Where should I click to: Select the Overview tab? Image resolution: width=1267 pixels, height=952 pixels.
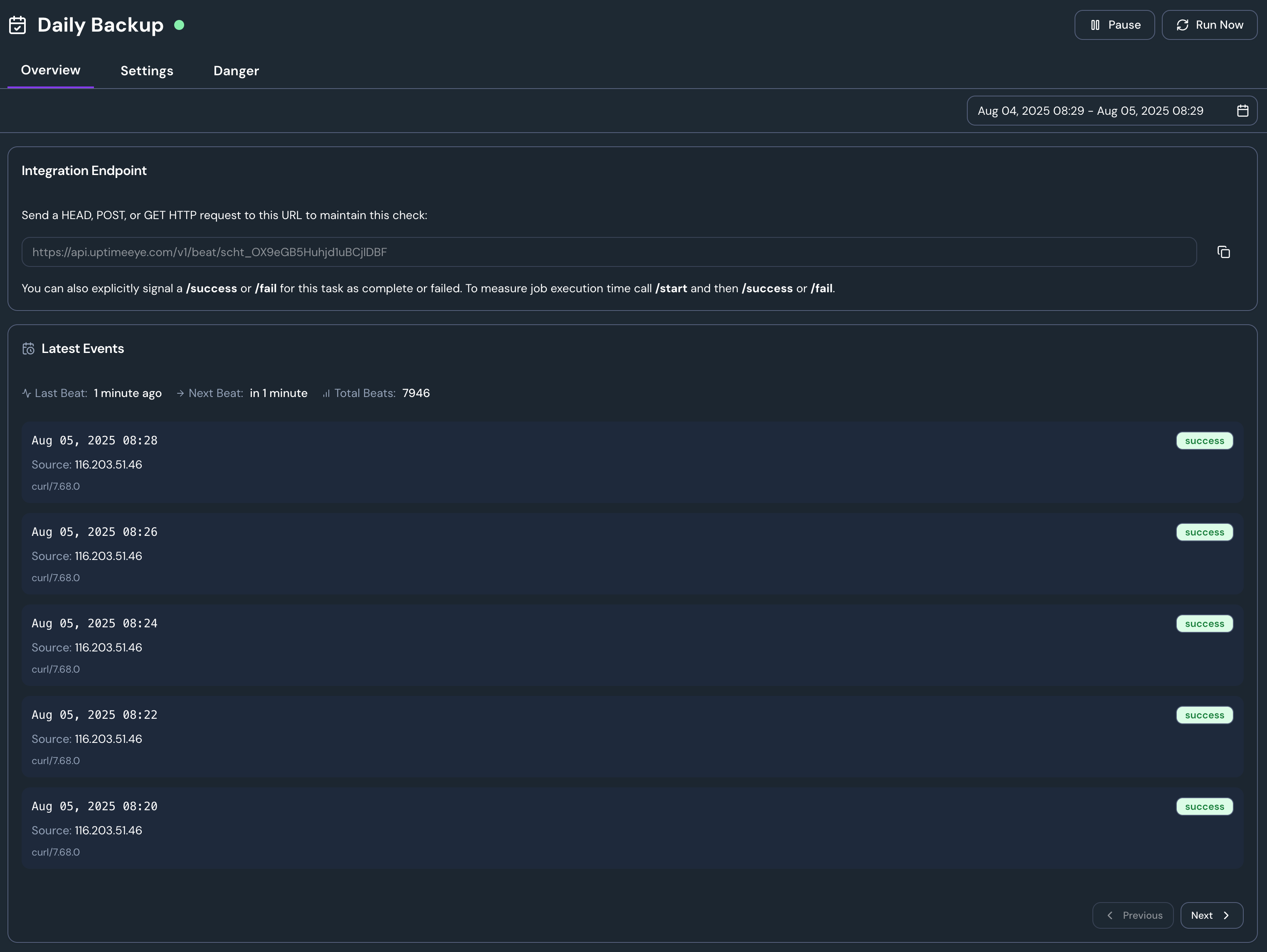(50, 70)
